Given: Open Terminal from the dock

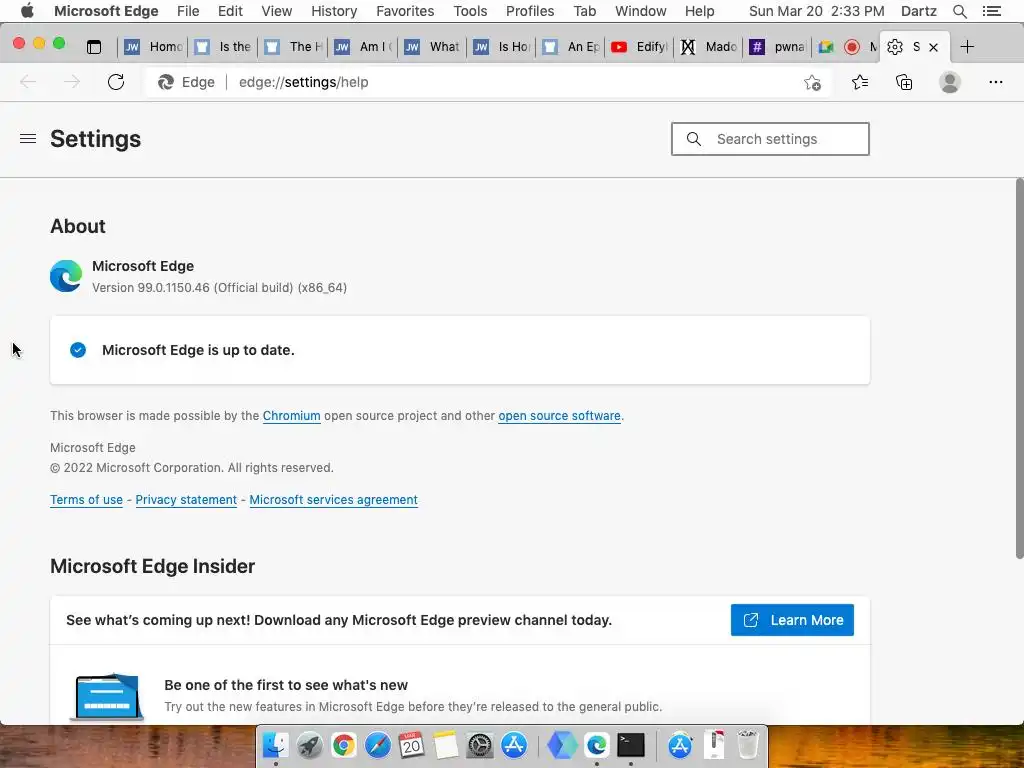Looking at the screenshot, I should [631, 744].
